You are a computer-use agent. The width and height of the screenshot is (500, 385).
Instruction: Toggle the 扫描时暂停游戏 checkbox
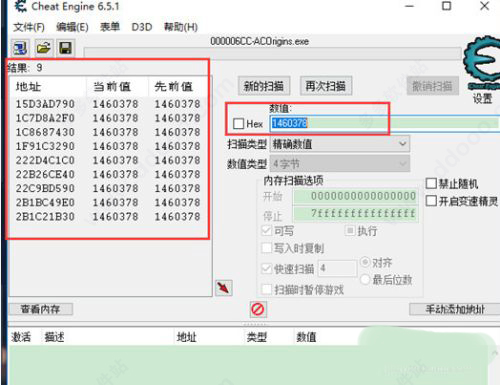267,289
